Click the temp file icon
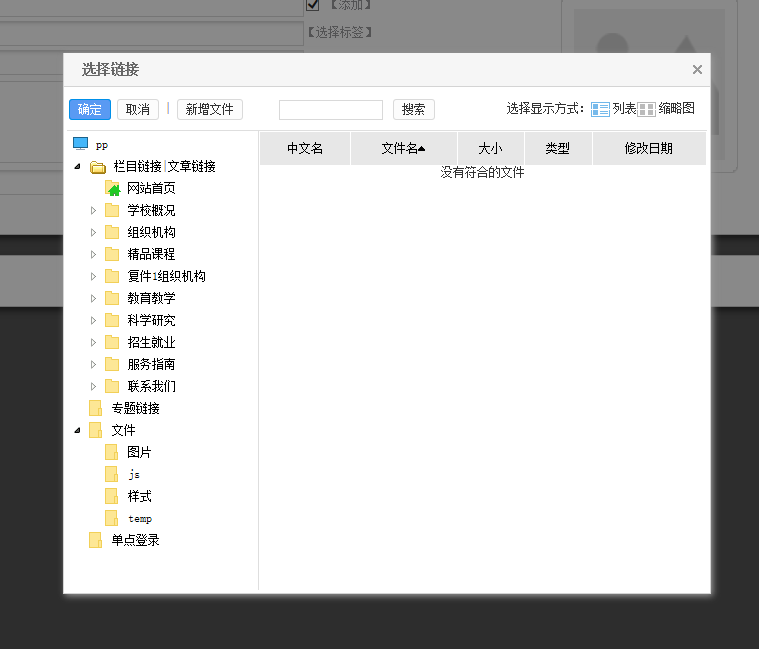Screen dimensions: 759x649 pyautogui.click(x=112, y=518)
